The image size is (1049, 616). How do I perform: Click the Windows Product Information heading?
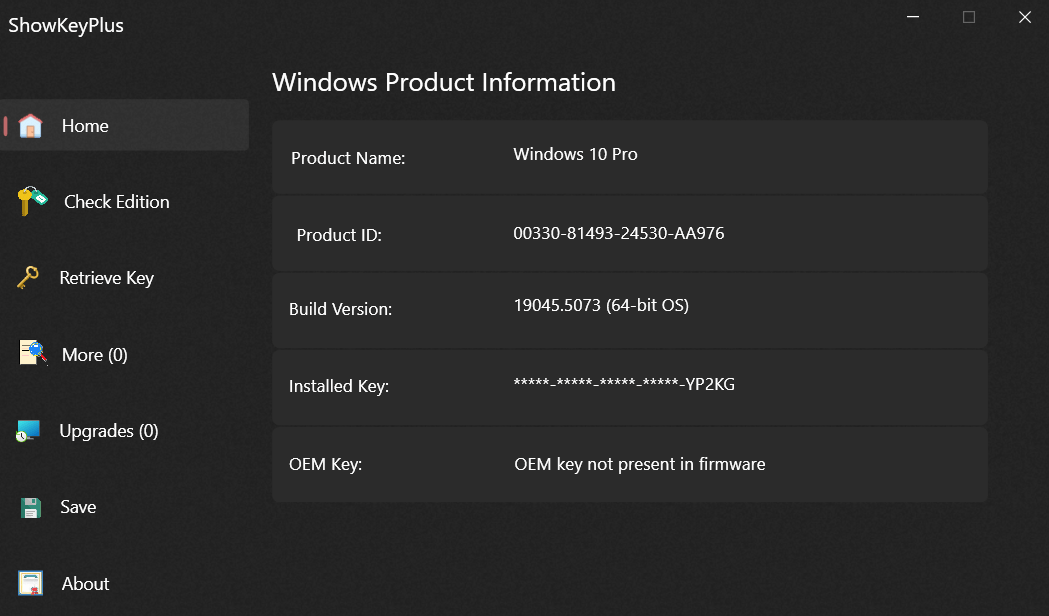coord(444,82)
